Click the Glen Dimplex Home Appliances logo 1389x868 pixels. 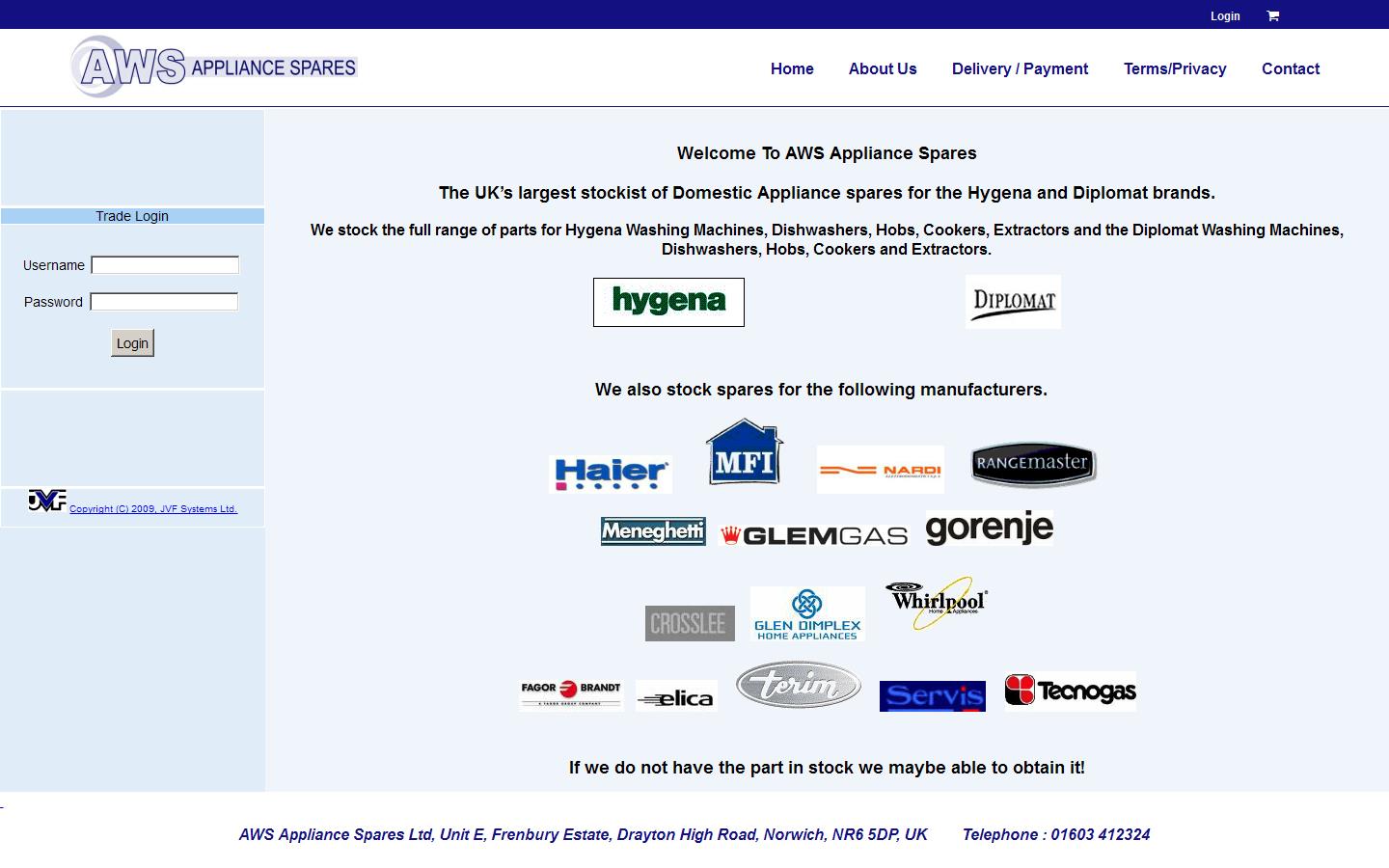(806, 613)
